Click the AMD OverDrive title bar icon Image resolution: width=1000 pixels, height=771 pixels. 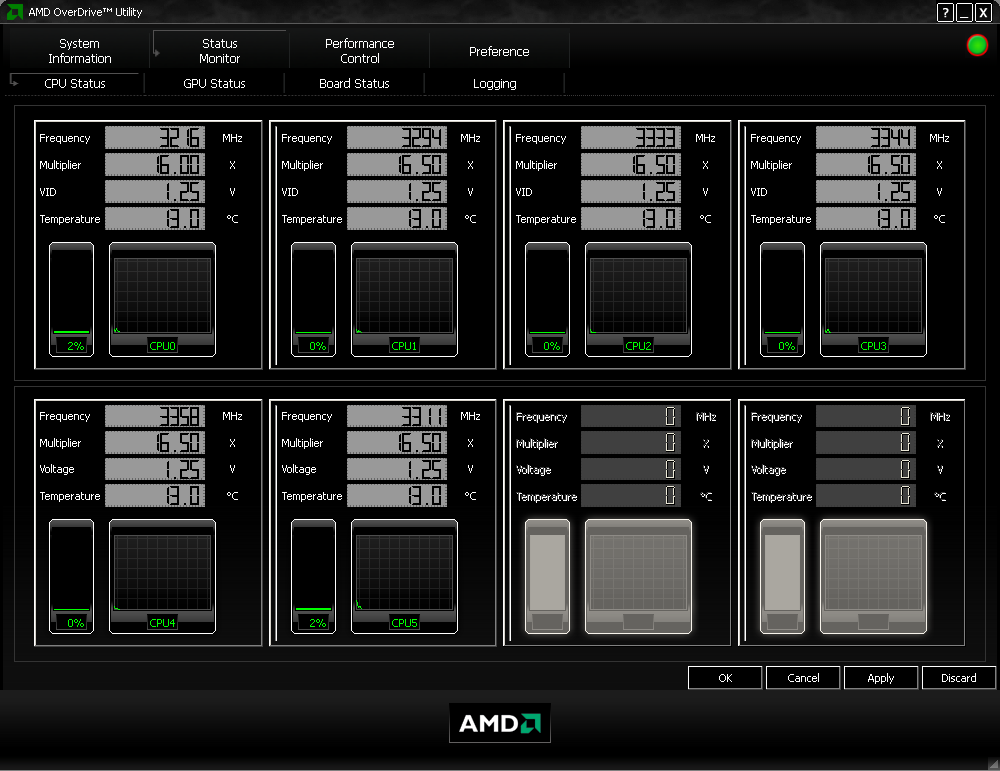point(14,11)
